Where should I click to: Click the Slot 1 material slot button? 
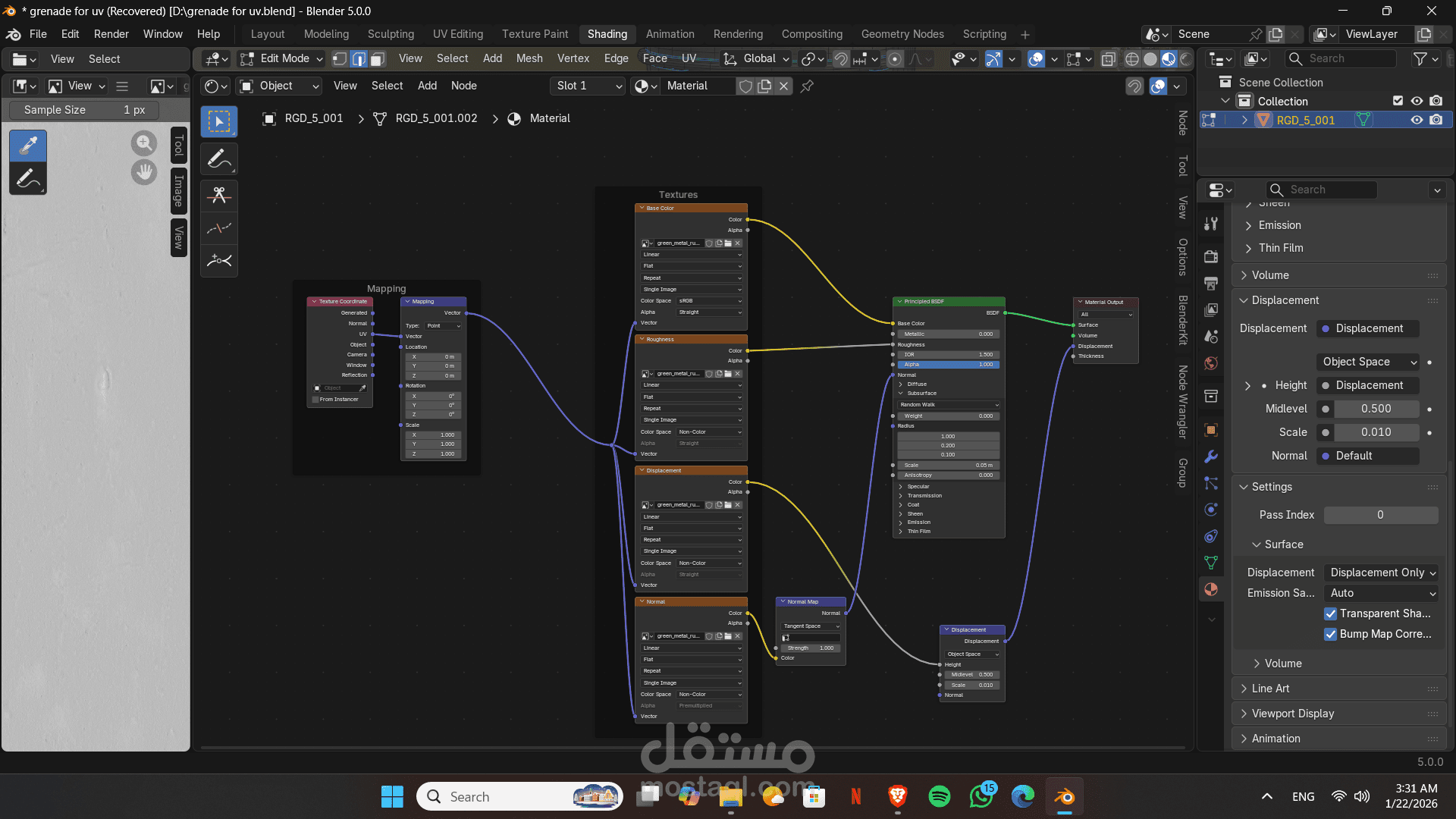(x=588, y=86)
